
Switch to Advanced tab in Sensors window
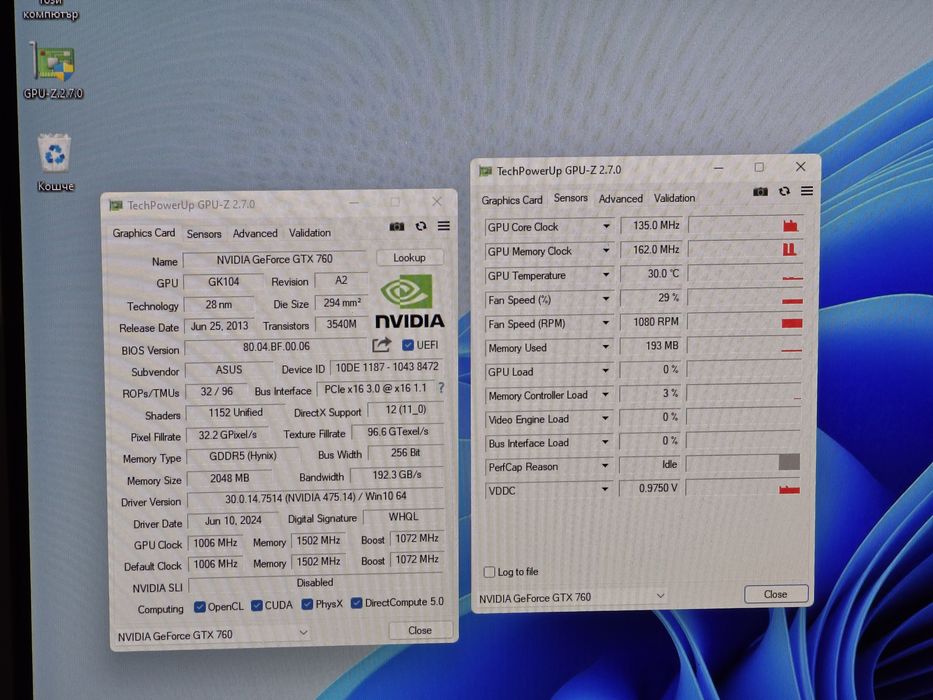click(x=620, y=199)
